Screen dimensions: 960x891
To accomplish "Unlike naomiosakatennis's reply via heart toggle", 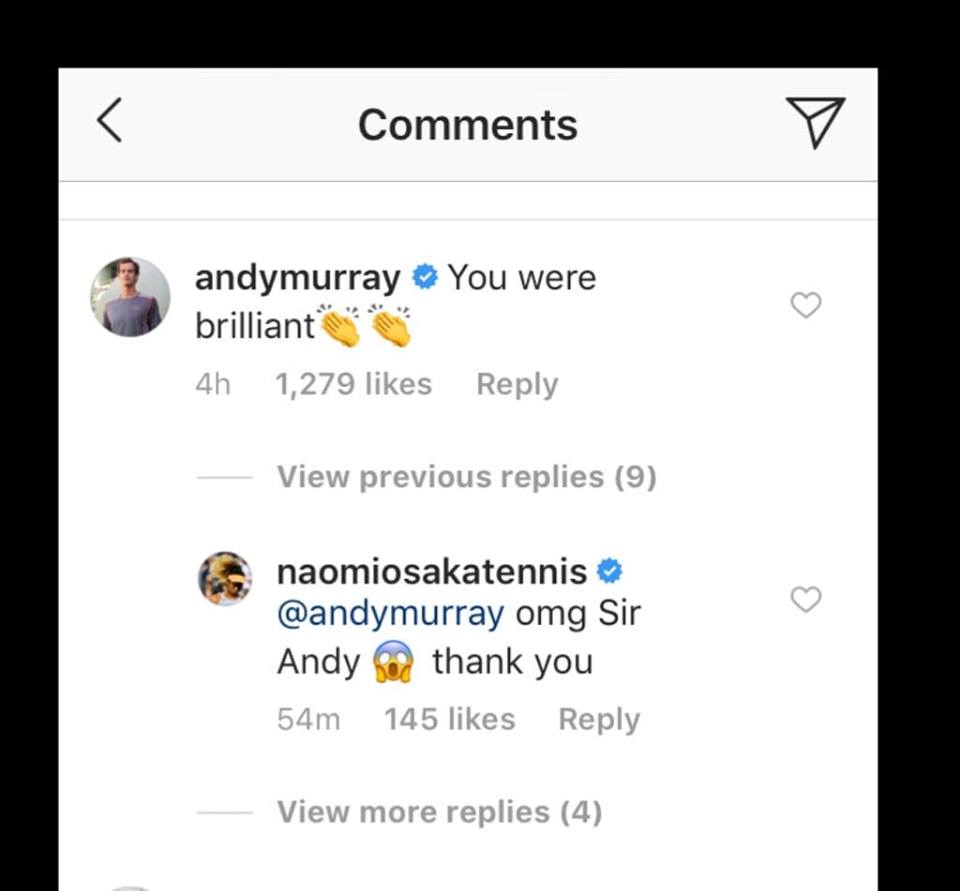I will pyautogui.click(x=806, y=600).
